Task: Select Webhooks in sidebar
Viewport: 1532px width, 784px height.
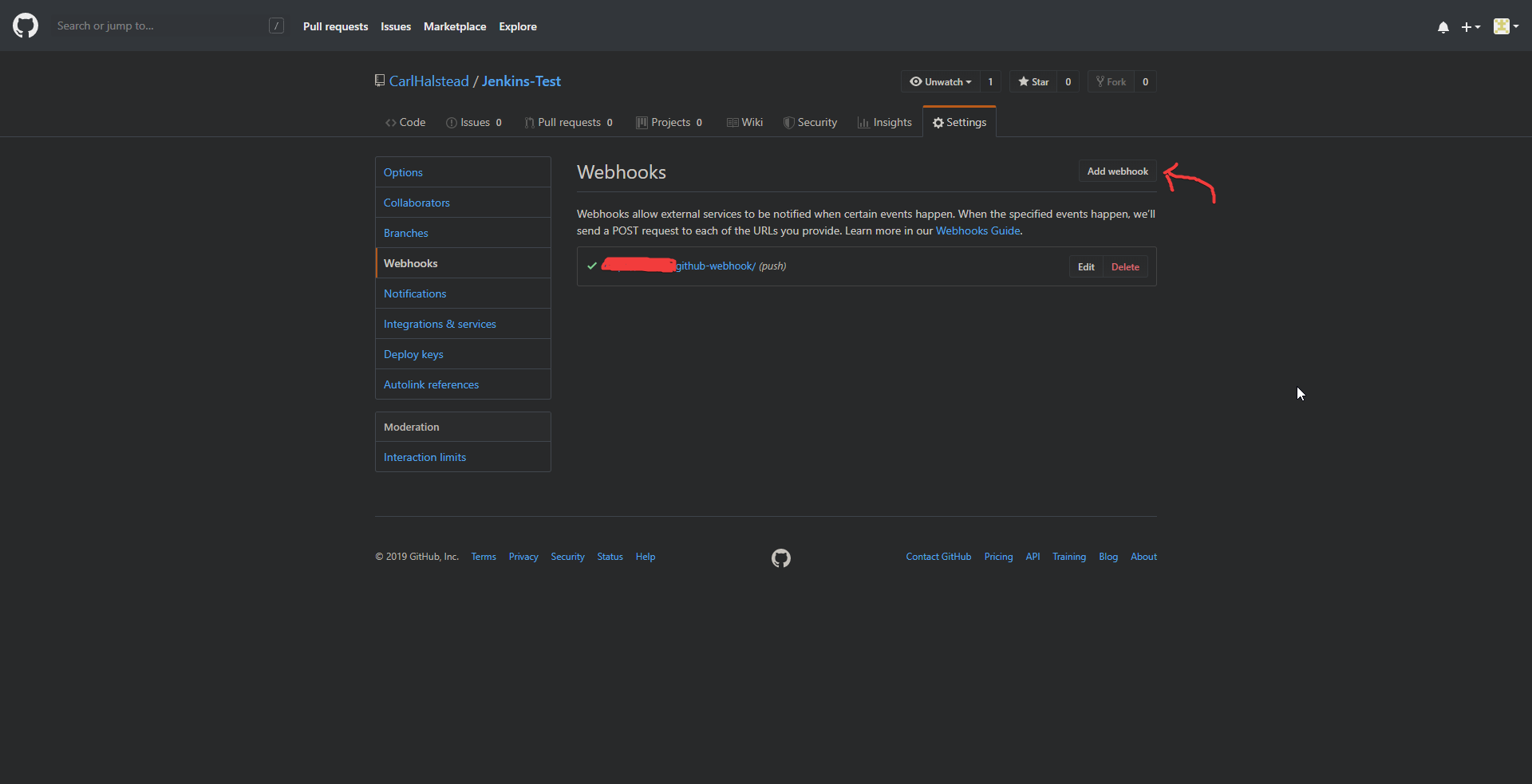Action: (x=463, y=263)
